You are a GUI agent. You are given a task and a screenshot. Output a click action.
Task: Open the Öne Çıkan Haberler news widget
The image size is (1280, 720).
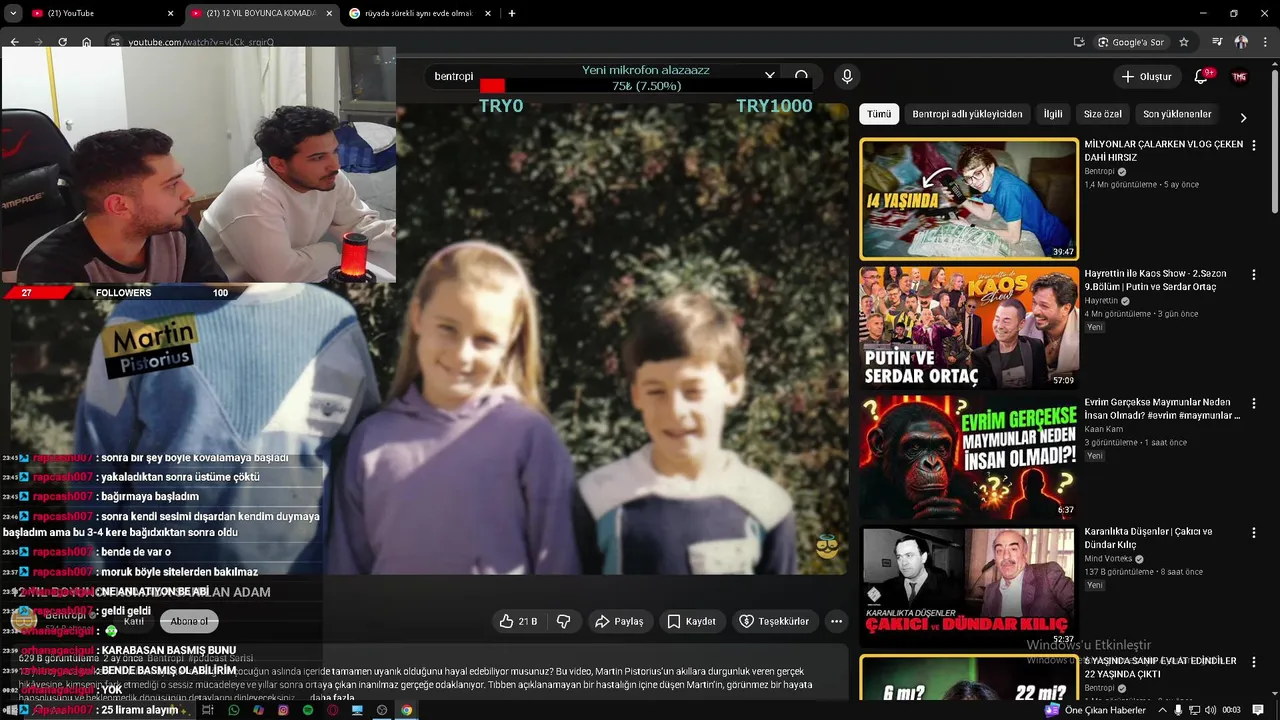click(x=1095, y=710)
